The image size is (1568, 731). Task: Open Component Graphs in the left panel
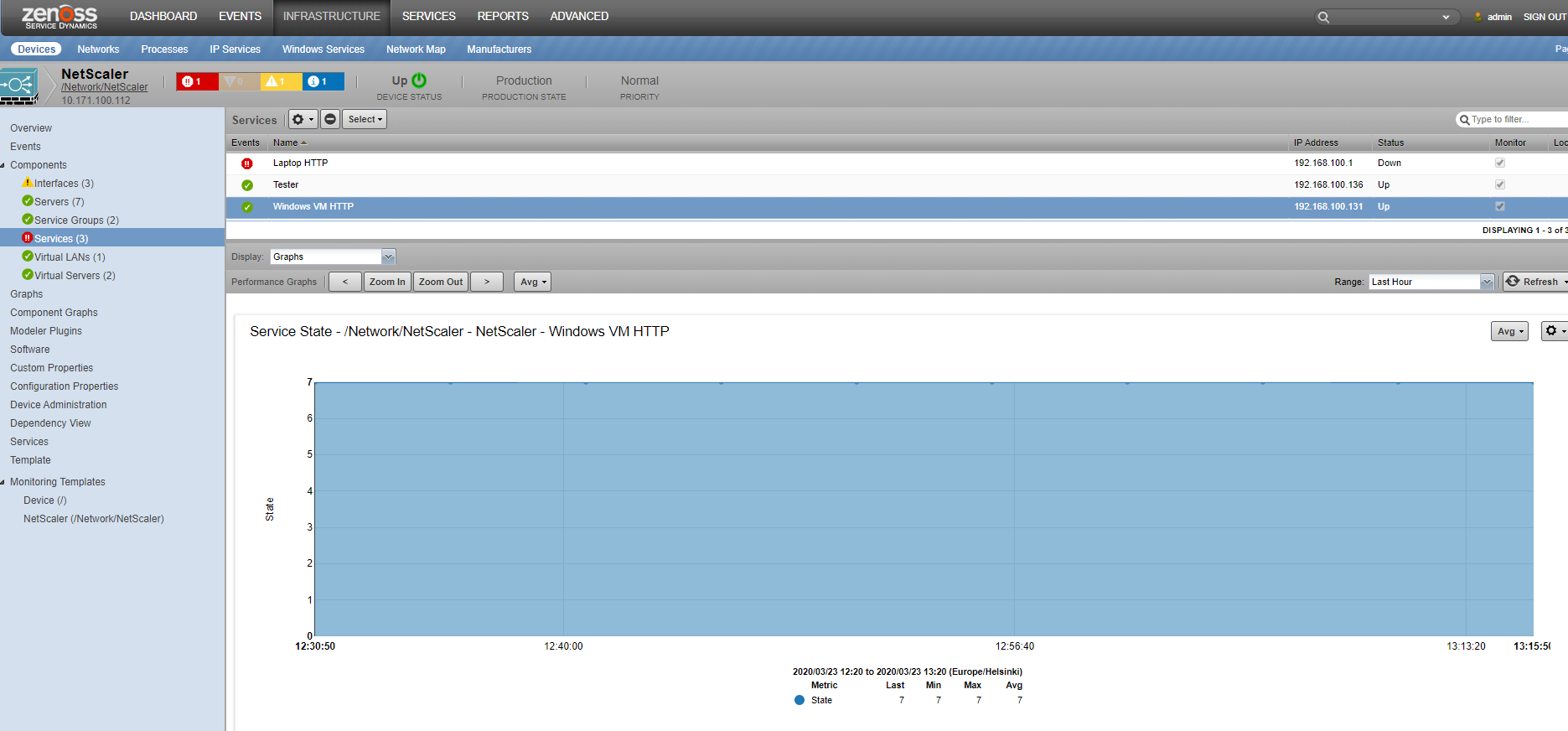coord(54,313)
